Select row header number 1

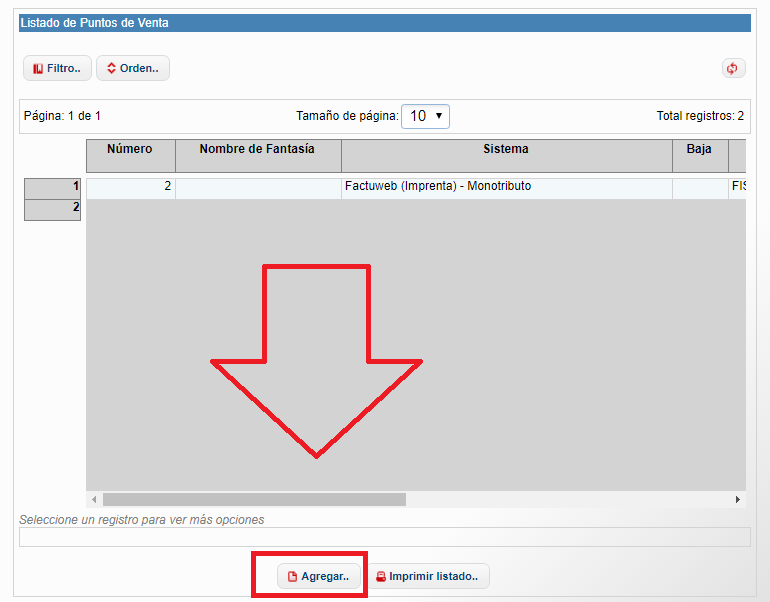point(52,188)
